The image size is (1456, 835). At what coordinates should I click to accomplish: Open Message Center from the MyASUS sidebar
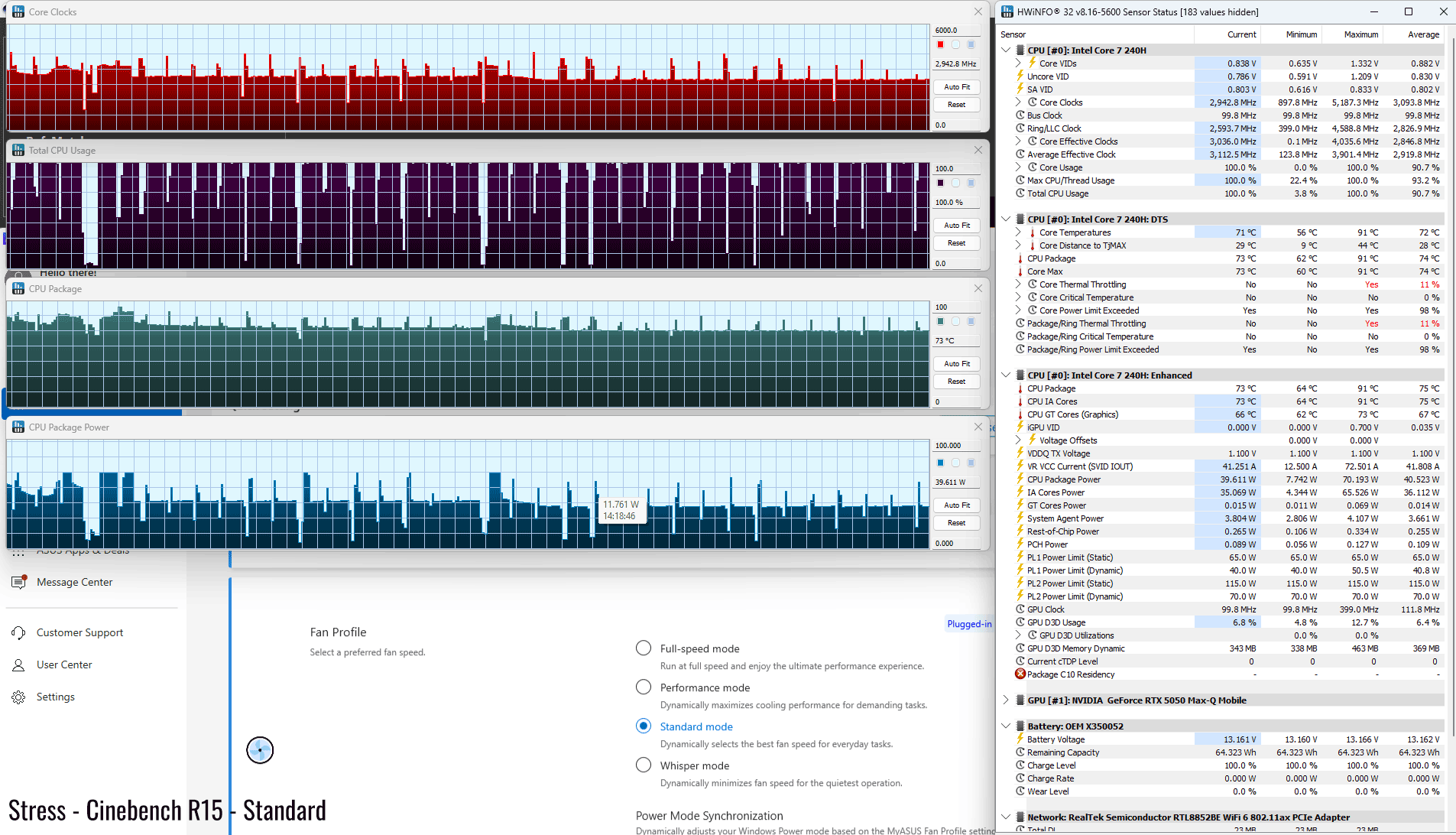click(x=74, y=582)
